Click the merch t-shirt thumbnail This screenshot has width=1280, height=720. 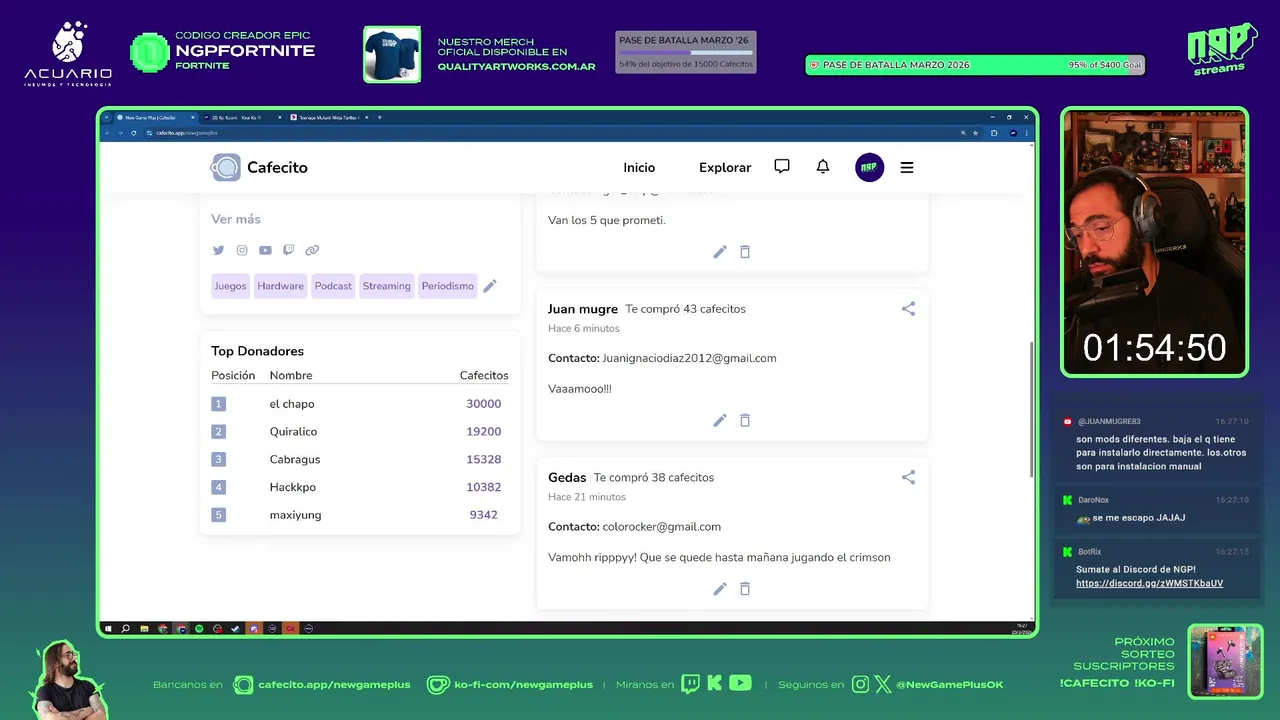[x=392, y=54]
